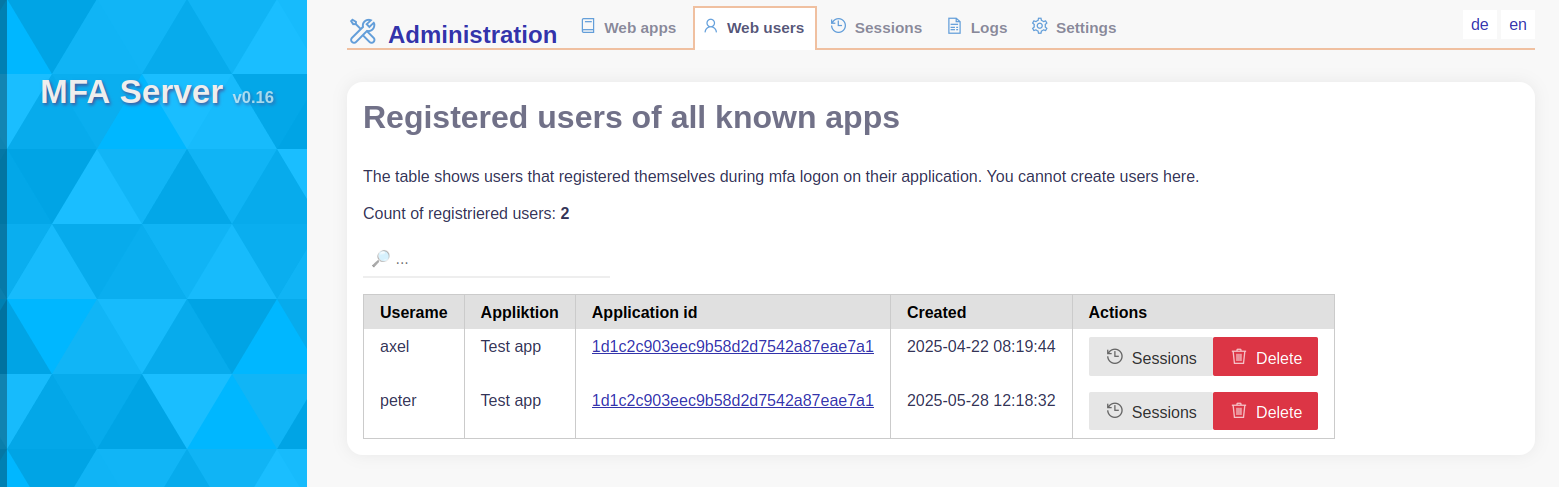Switch to the Sessions tab

point(876,27)
